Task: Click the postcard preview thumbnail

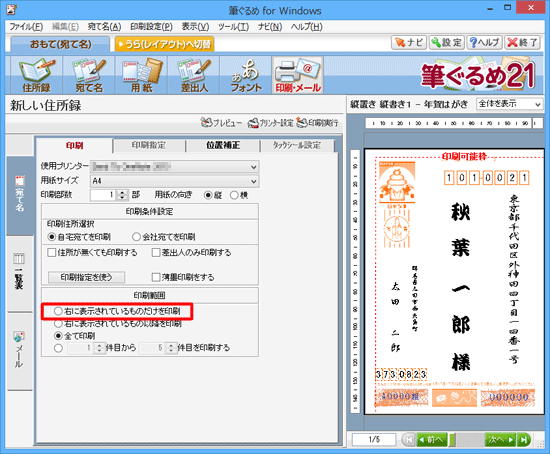Action: [x=454, y=282]
